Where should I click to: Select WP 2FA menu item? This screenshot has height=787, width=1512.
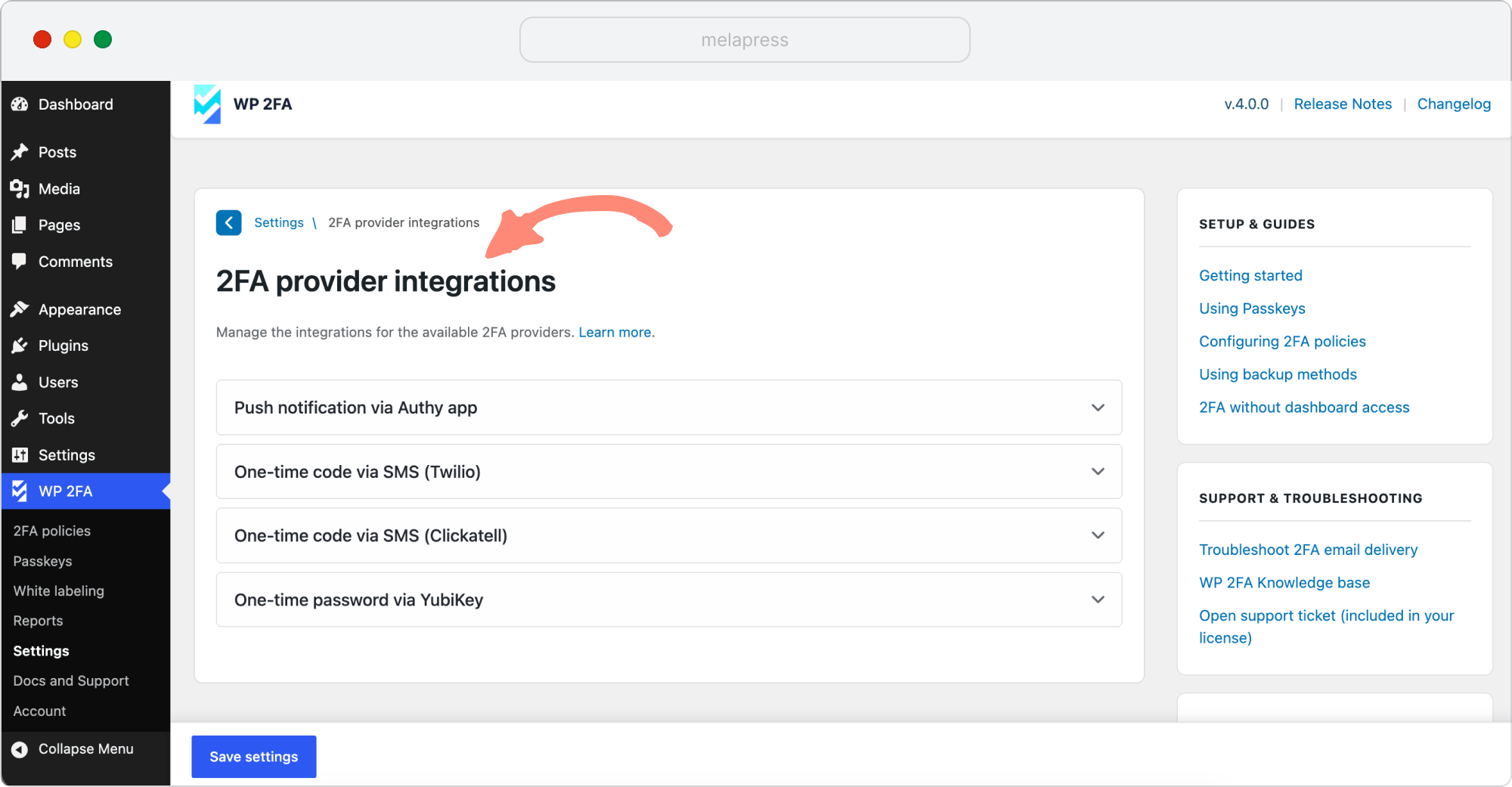click(x=85, y=491)
